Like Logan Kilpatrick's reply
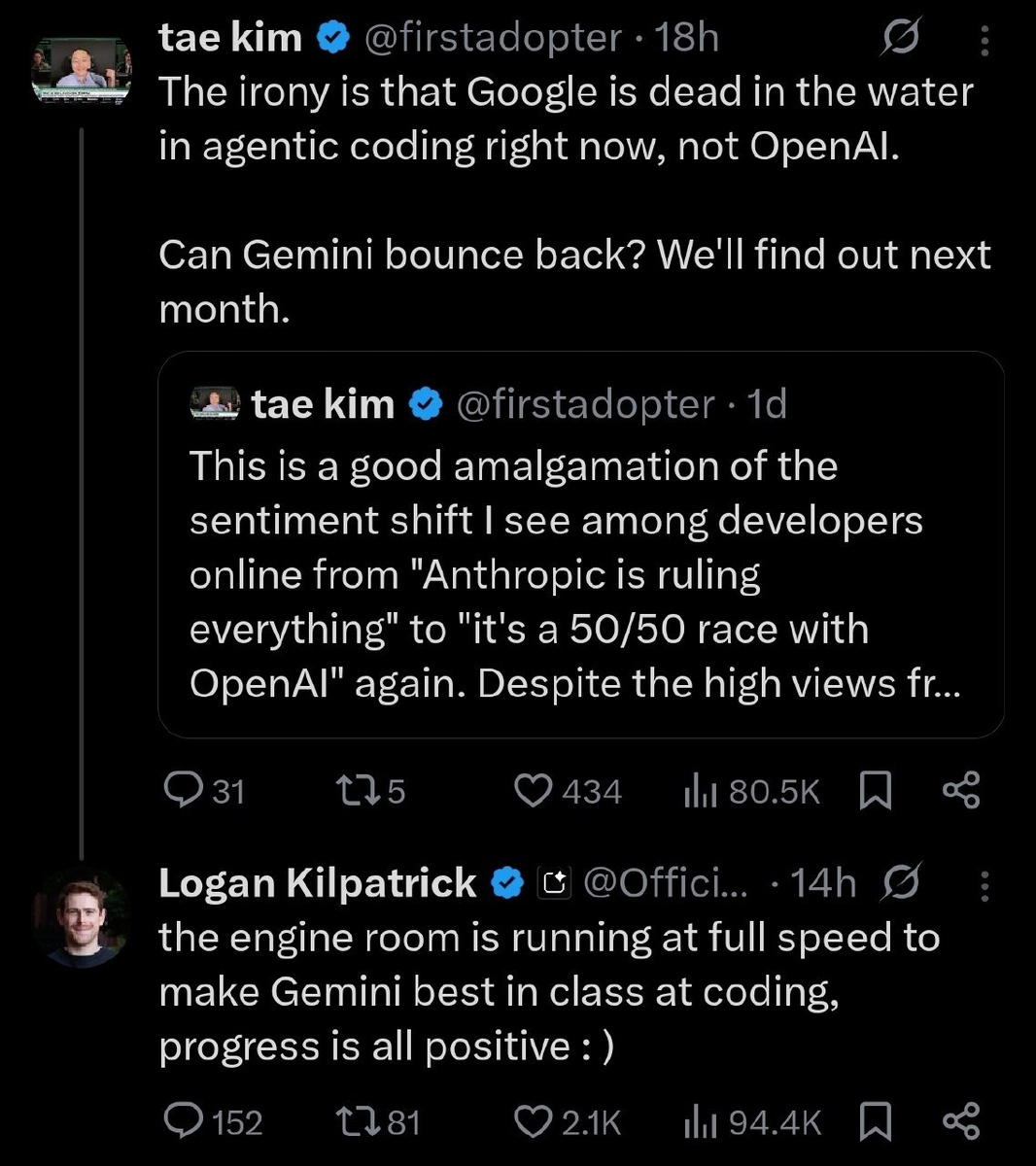The width and height of the screenshot is (1036, 1166). (x=533, y=1122)
